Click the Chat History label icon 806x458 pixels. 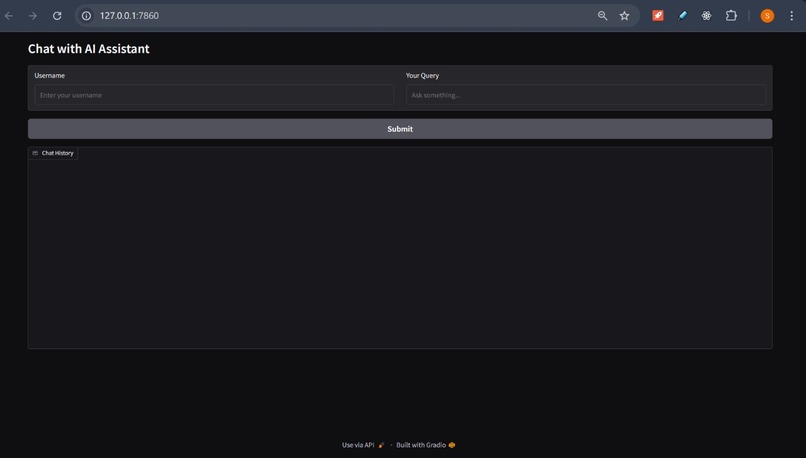(35, 153)
